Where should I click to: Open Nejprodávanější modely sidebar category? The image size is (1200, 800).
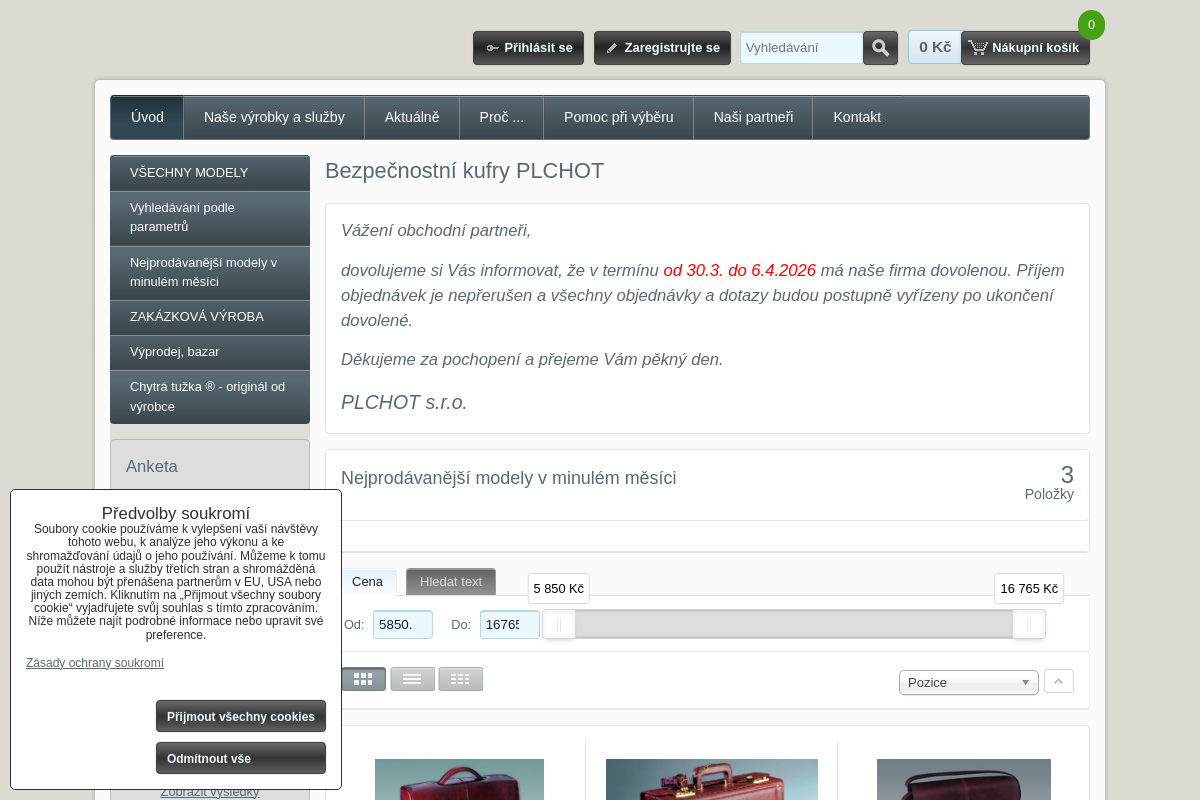pos(210,273)
